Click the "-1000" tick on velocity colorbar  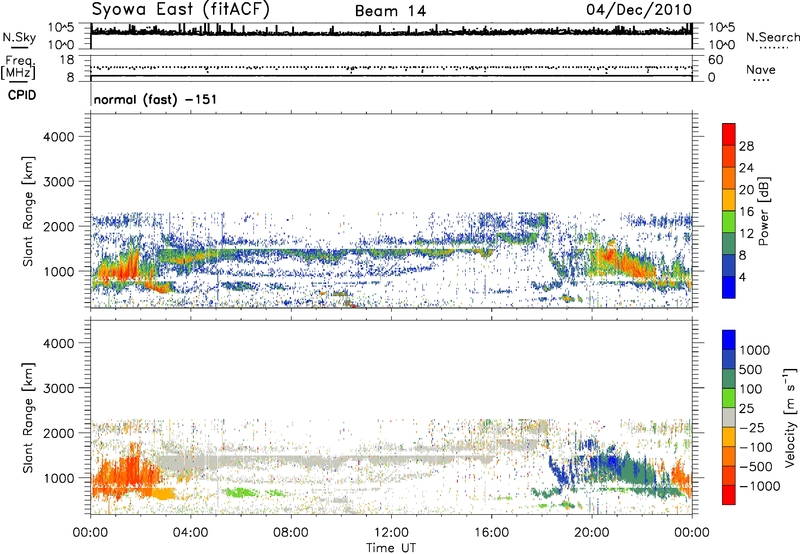point(760,486)
